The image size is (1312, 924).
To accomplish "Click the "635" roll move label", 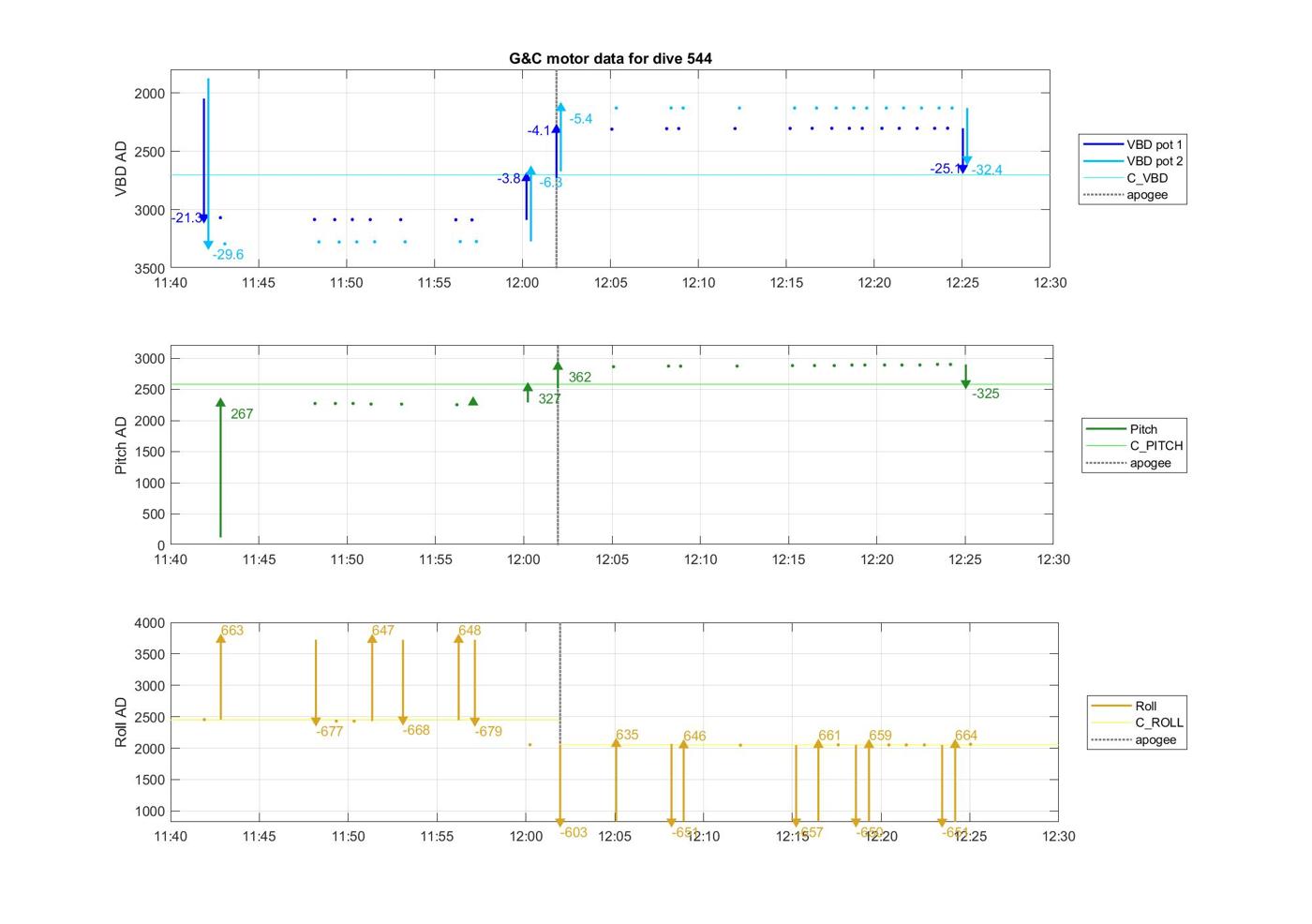I will point(627,735).
